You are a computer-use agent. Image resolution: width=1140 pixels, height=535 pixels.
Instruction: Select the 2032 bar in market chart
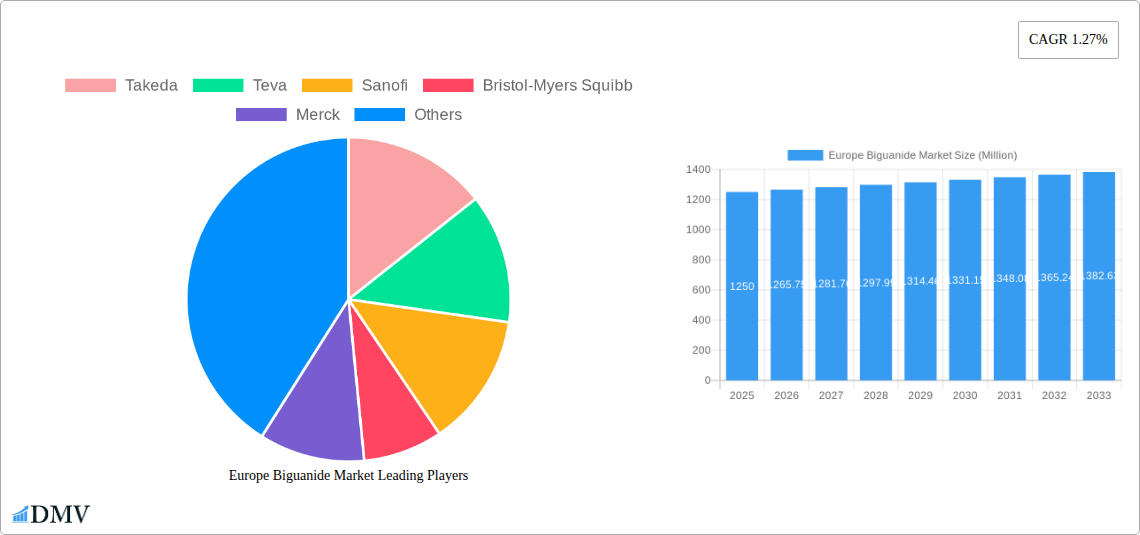1054,277
